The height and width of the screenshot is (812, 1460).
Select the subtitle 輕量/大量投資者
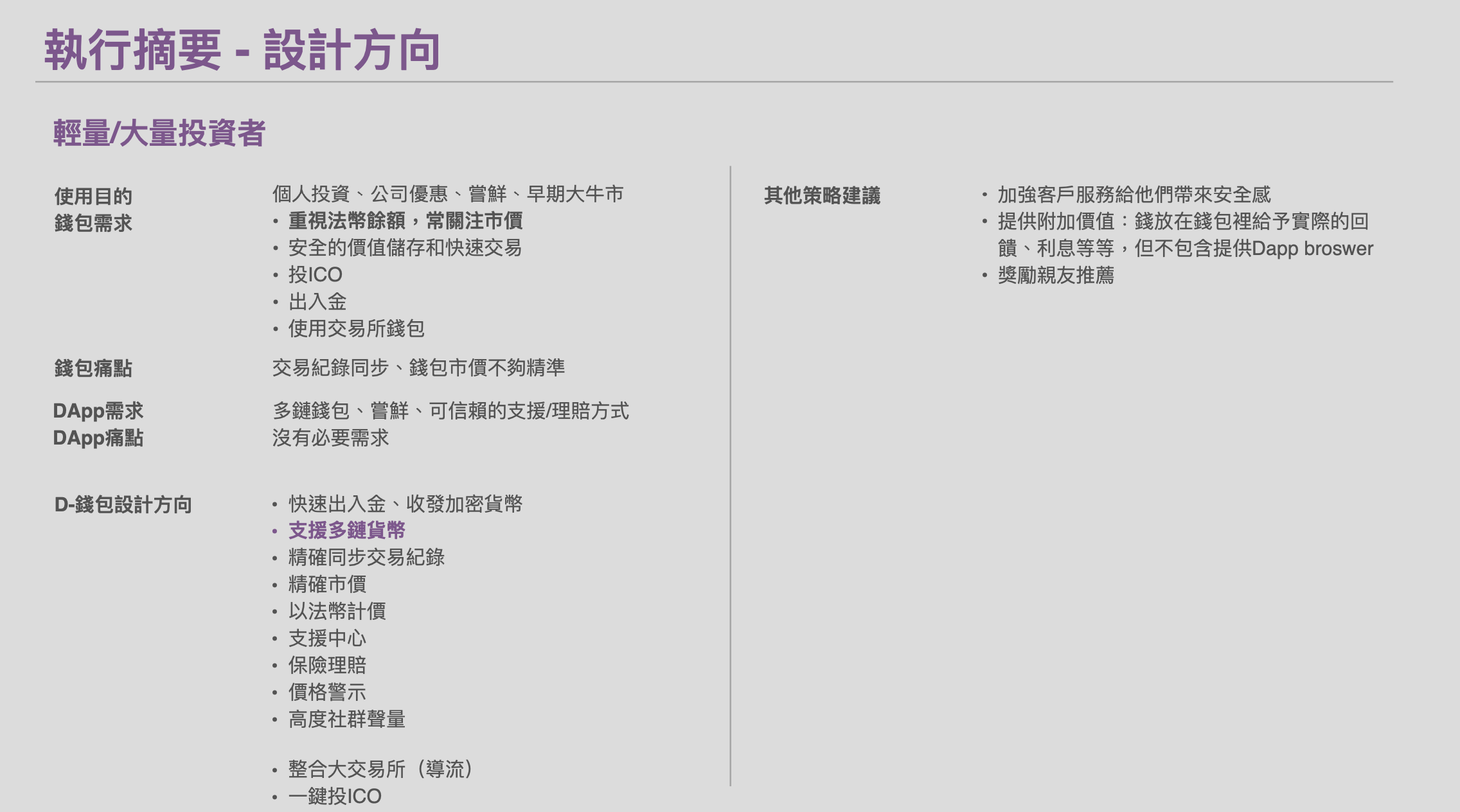159,133
